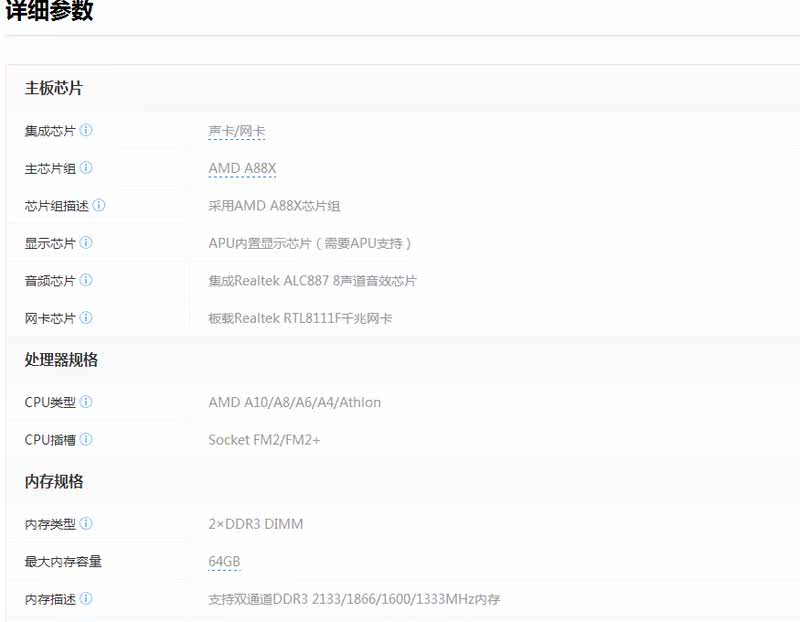Click the 主芯片组 label
Screen dimensions: 800x622
point(50,168)
